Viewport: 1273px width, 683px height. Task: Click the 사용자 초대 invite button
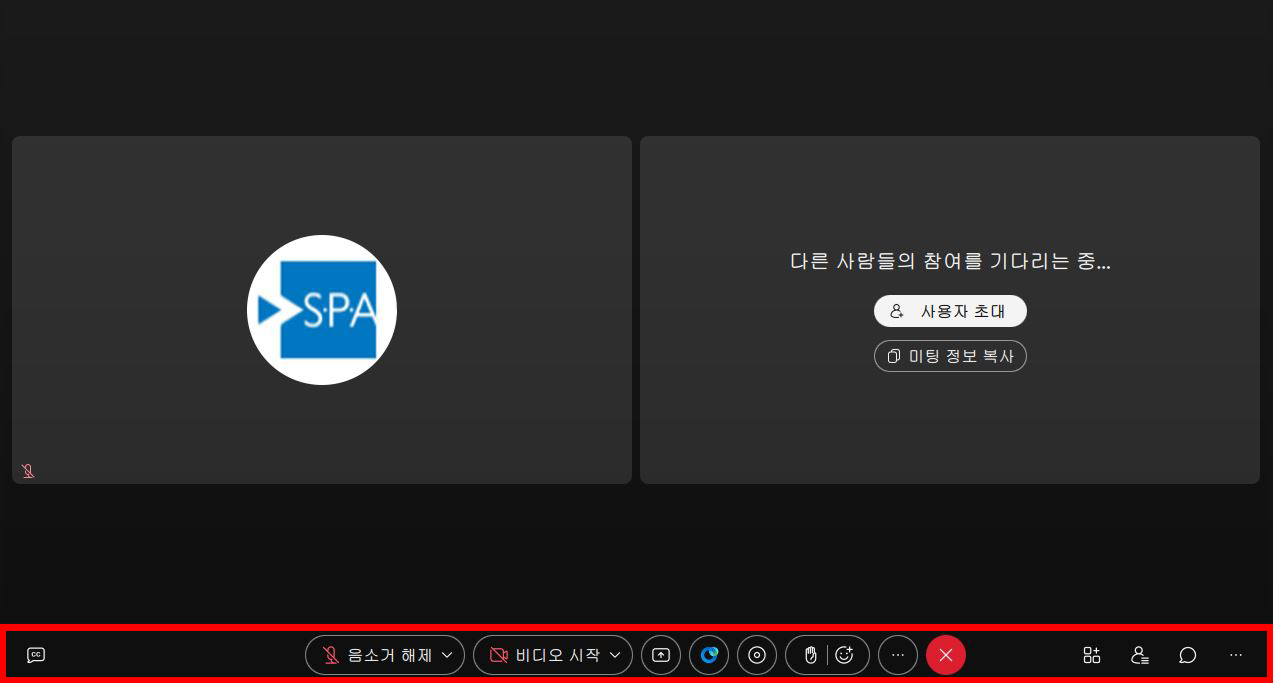950,311
